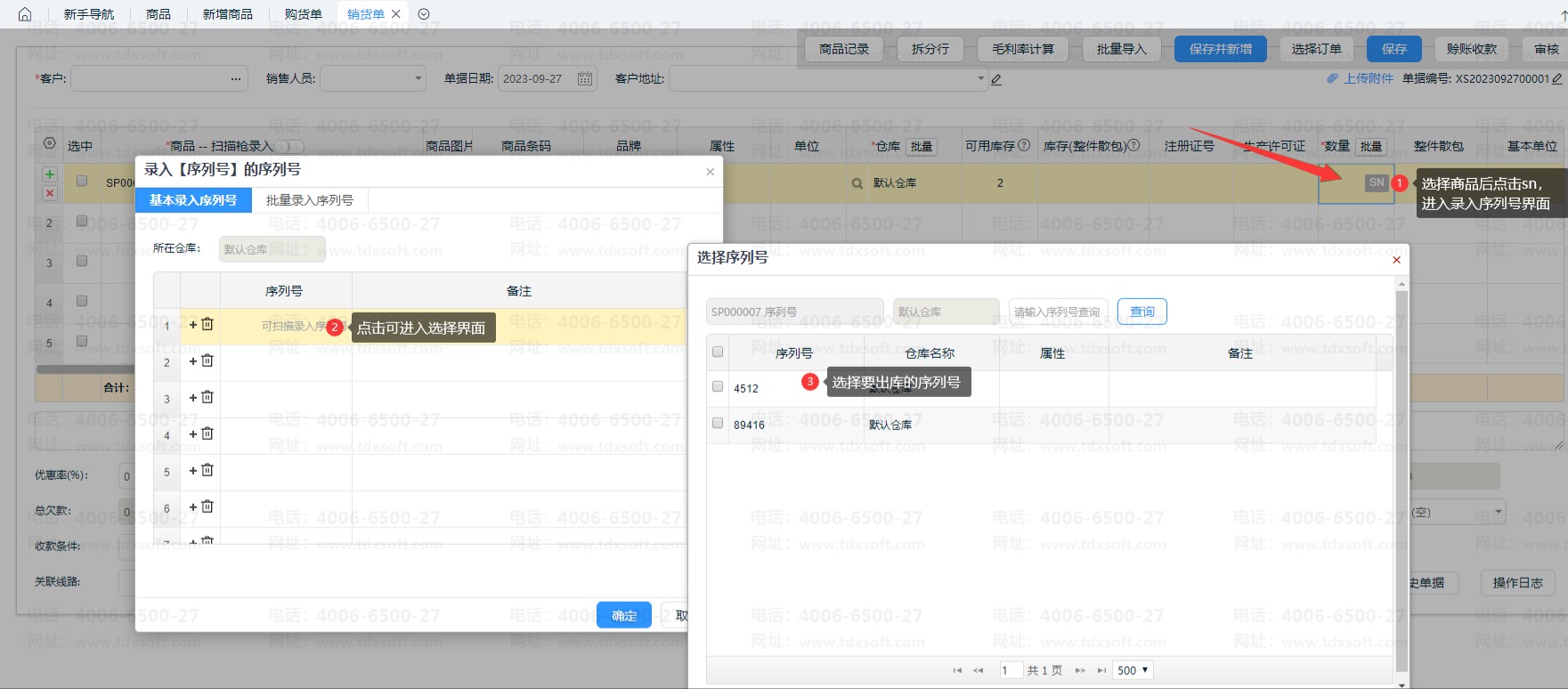The width and height of the screenshot is (1568, 689).
Task: Click the calendar icon beside 单据日期
Action: tap(585, 78)
